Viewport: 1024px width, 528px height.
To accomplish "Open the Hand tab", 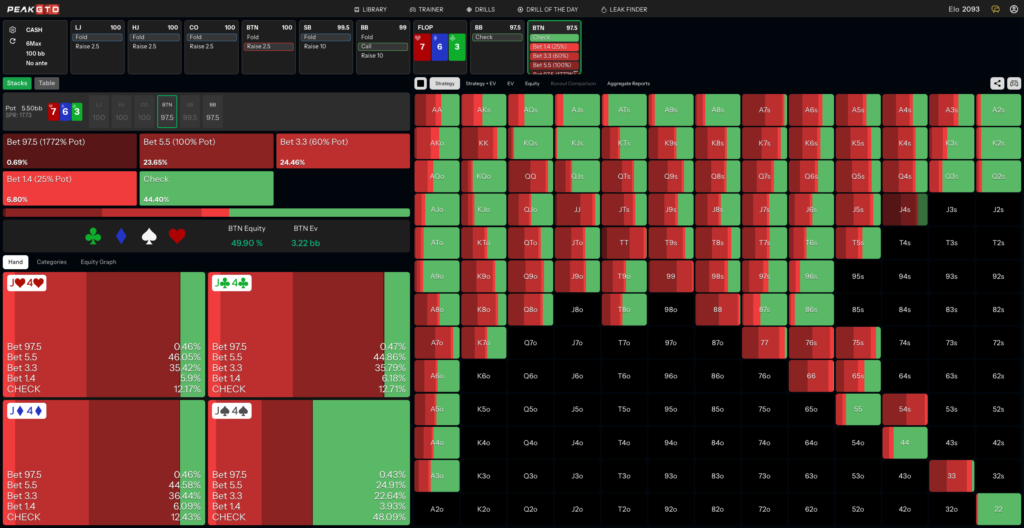I will tap(16, 262).
